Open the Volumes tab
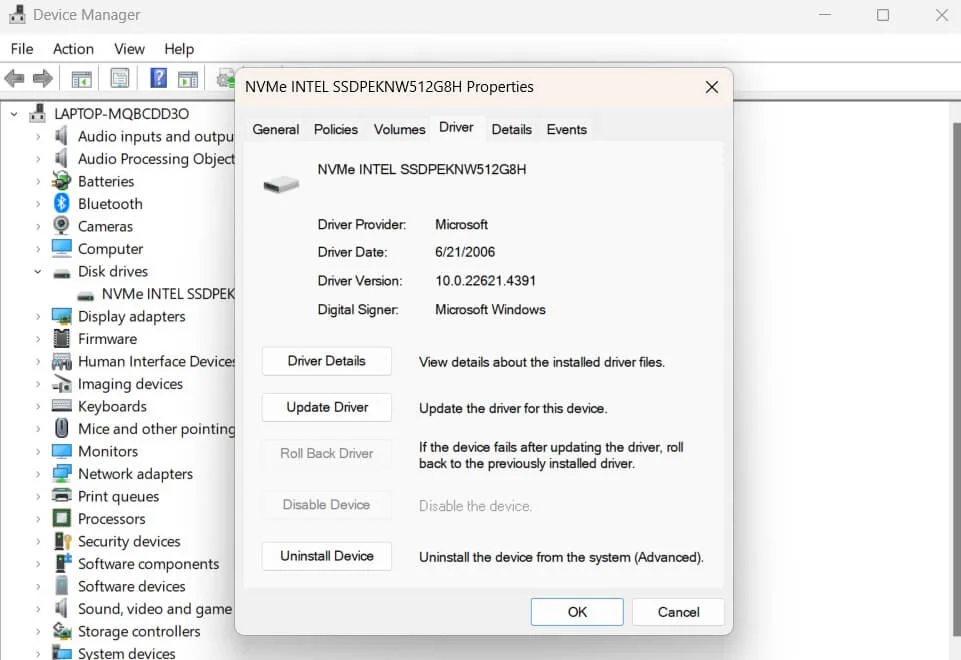 [x=399, y=129]
